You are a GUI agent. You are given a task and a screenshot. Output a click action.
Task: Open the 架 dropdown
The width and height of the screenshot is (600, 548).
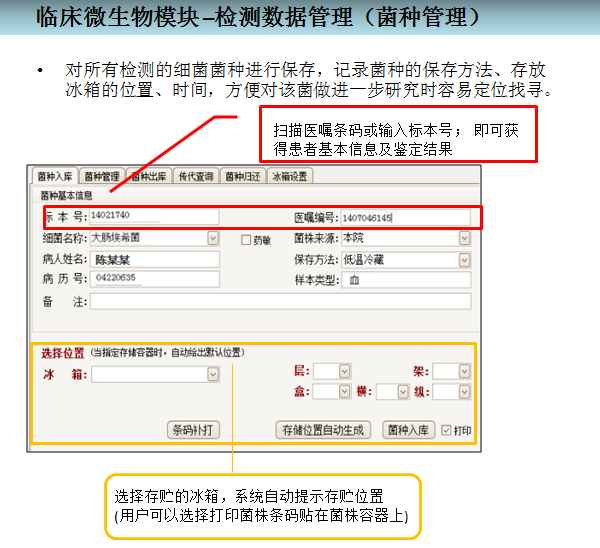click(x=464, y=371)
